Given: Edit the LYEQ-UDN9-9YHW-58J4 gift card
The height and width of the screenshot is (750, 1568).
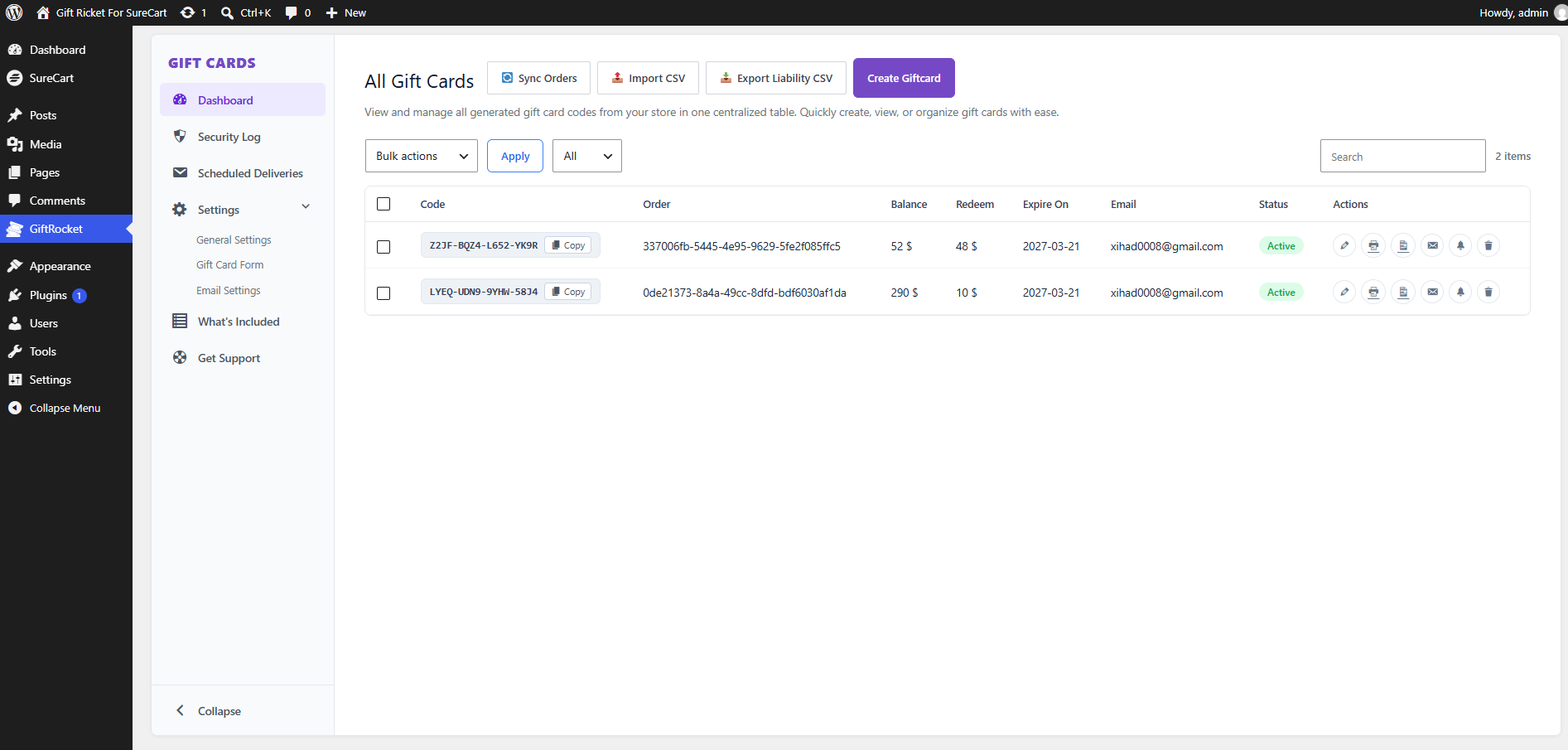Looking at the screenshot, I should (1344, 292).
